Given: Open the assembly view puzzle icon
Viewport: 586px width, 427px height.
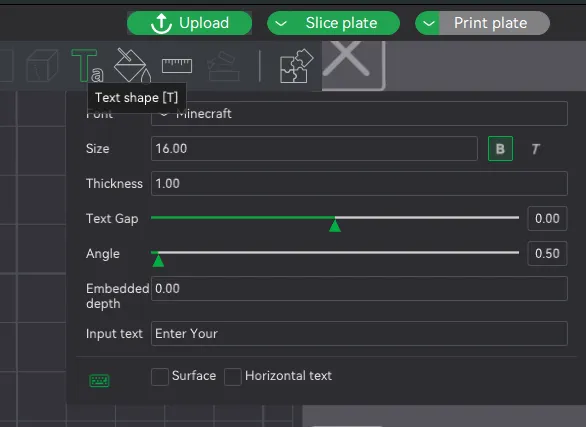Looking at the screenshot, I should click(297, 66).
